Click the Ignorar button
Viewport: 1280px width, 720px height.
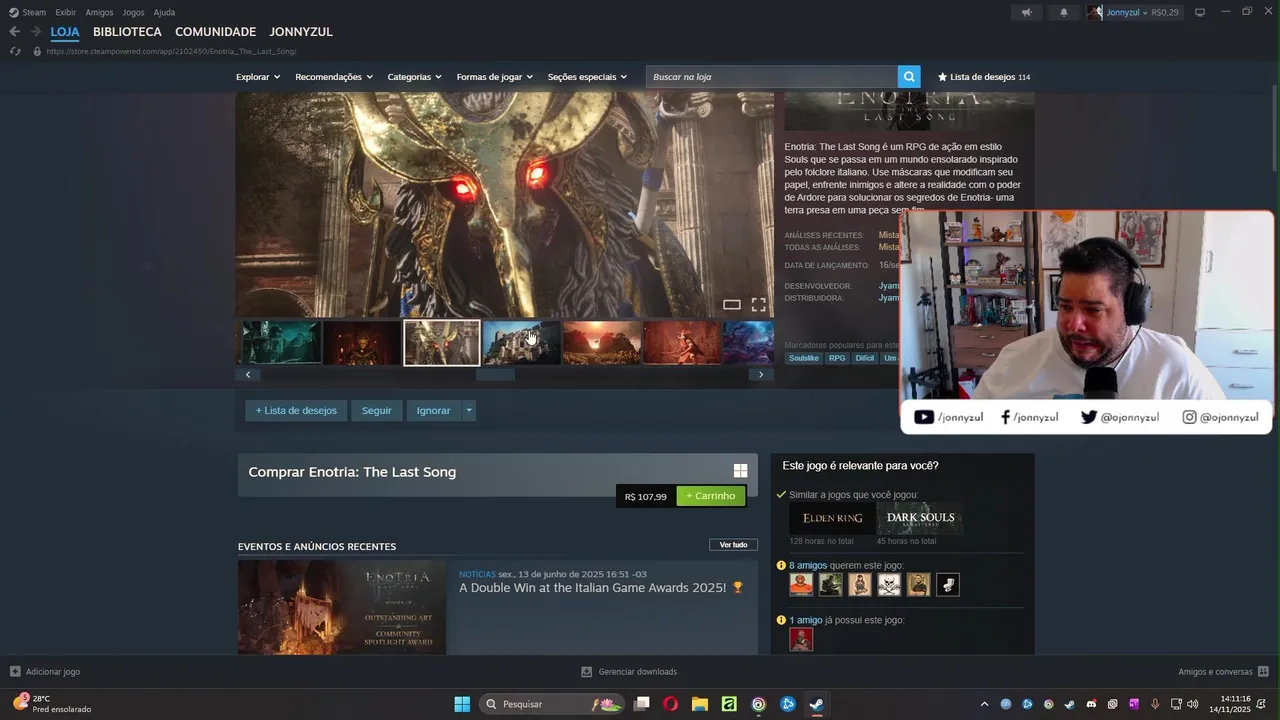click(433, 410)
